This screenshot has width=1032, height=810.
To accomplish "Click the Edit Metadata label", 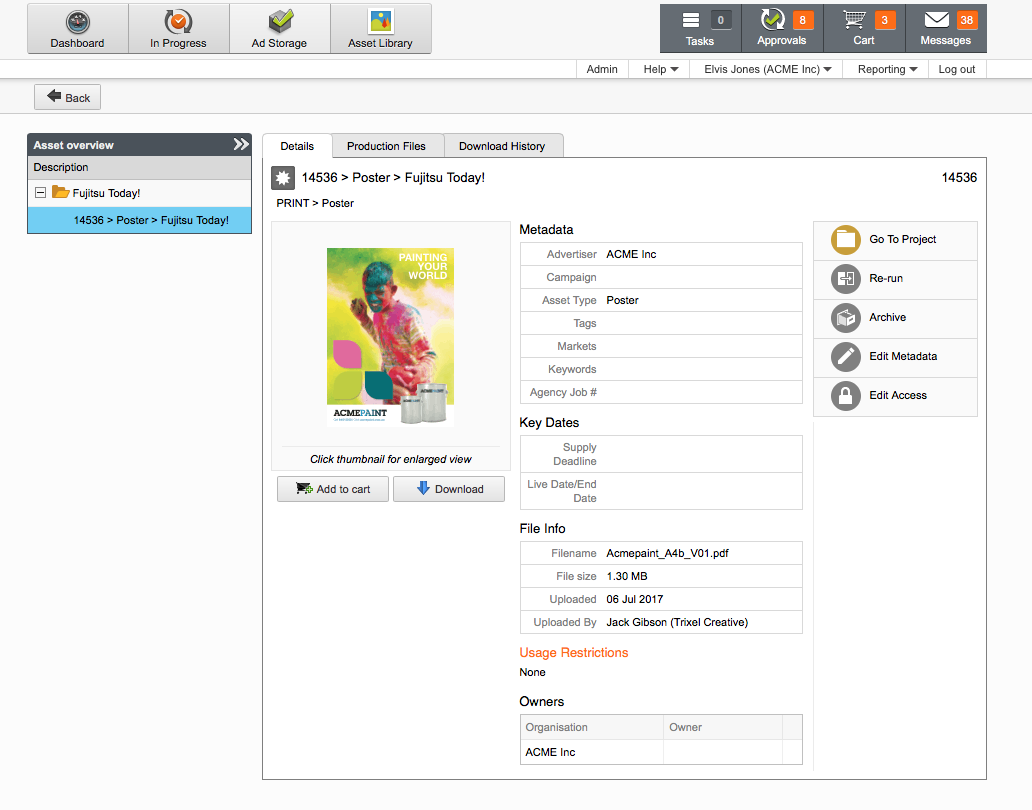I will coord(903,357).
